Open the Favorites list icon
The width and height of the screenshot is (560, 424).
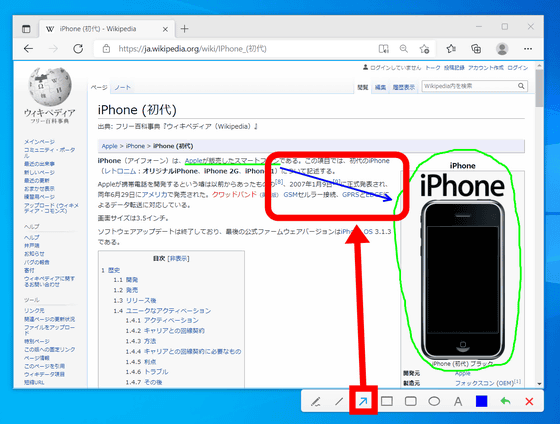tap(451, 49)
